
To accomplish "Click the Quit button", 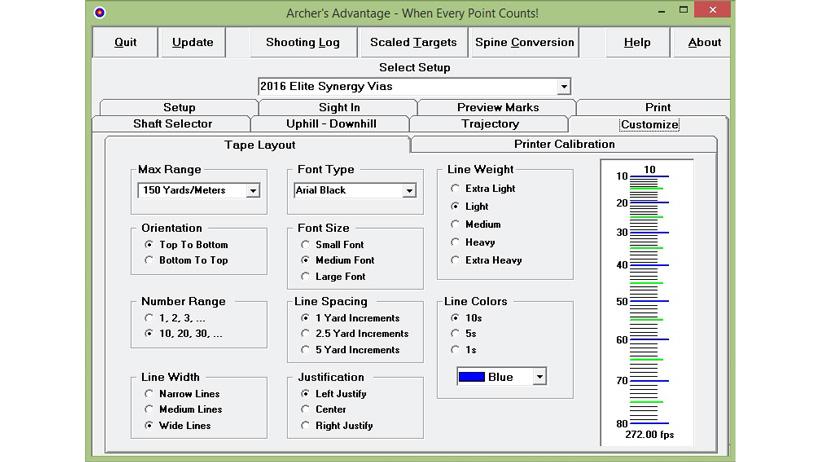I will point(125,42).
